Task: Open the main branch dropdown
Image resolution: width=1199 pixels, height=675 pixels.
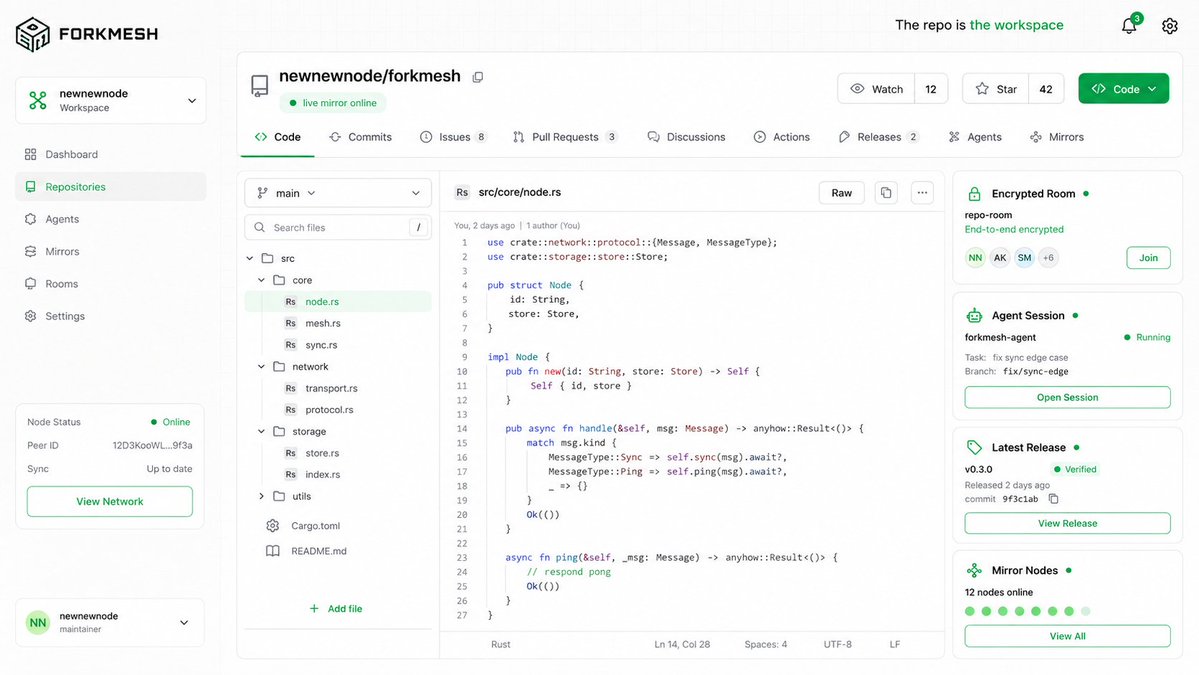Action: click(338, 193)
